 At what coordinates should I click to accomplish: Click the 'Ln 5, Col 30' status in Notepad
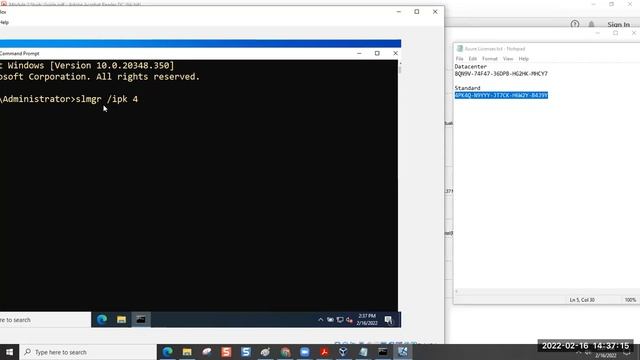(582, 300)
